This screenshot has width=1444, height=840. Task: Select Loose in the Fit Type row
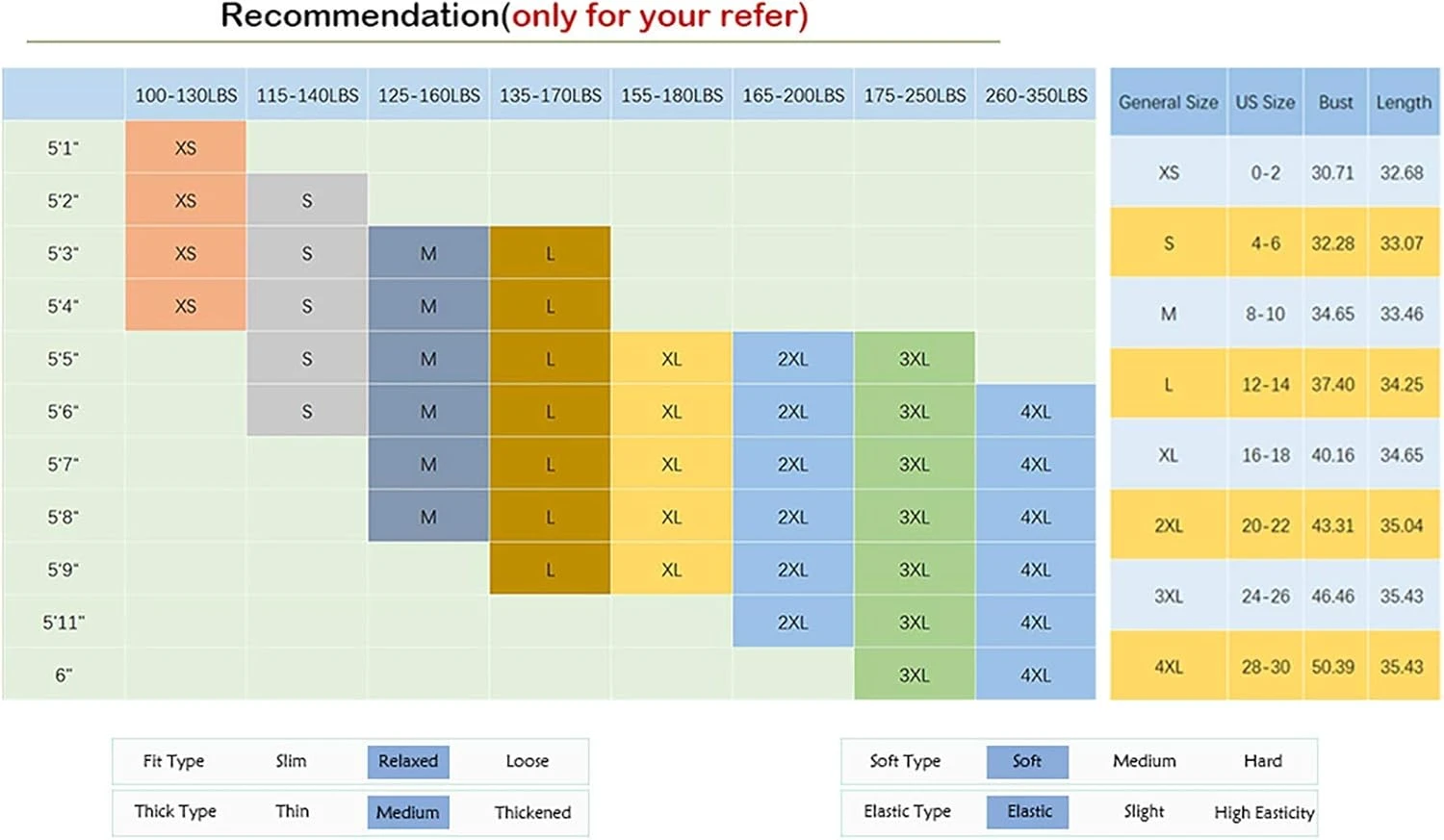527,761
